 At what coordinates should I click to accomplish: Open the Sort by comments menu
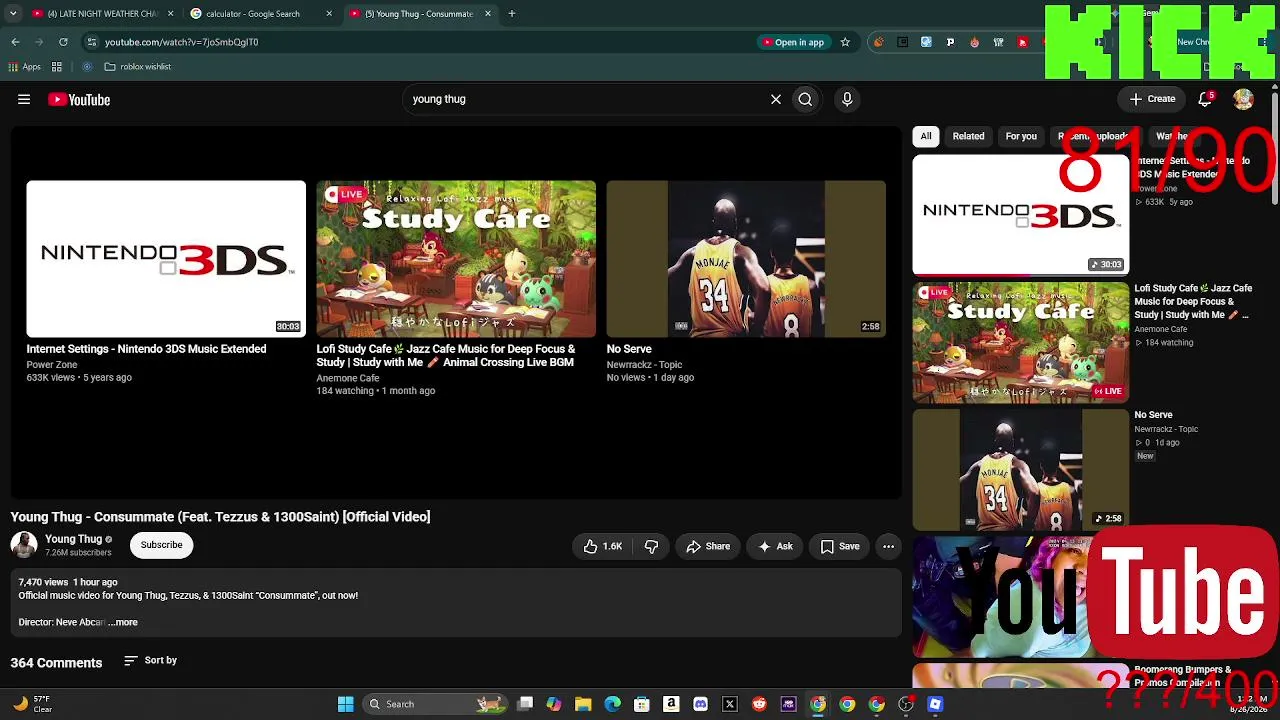pos(150,661)
